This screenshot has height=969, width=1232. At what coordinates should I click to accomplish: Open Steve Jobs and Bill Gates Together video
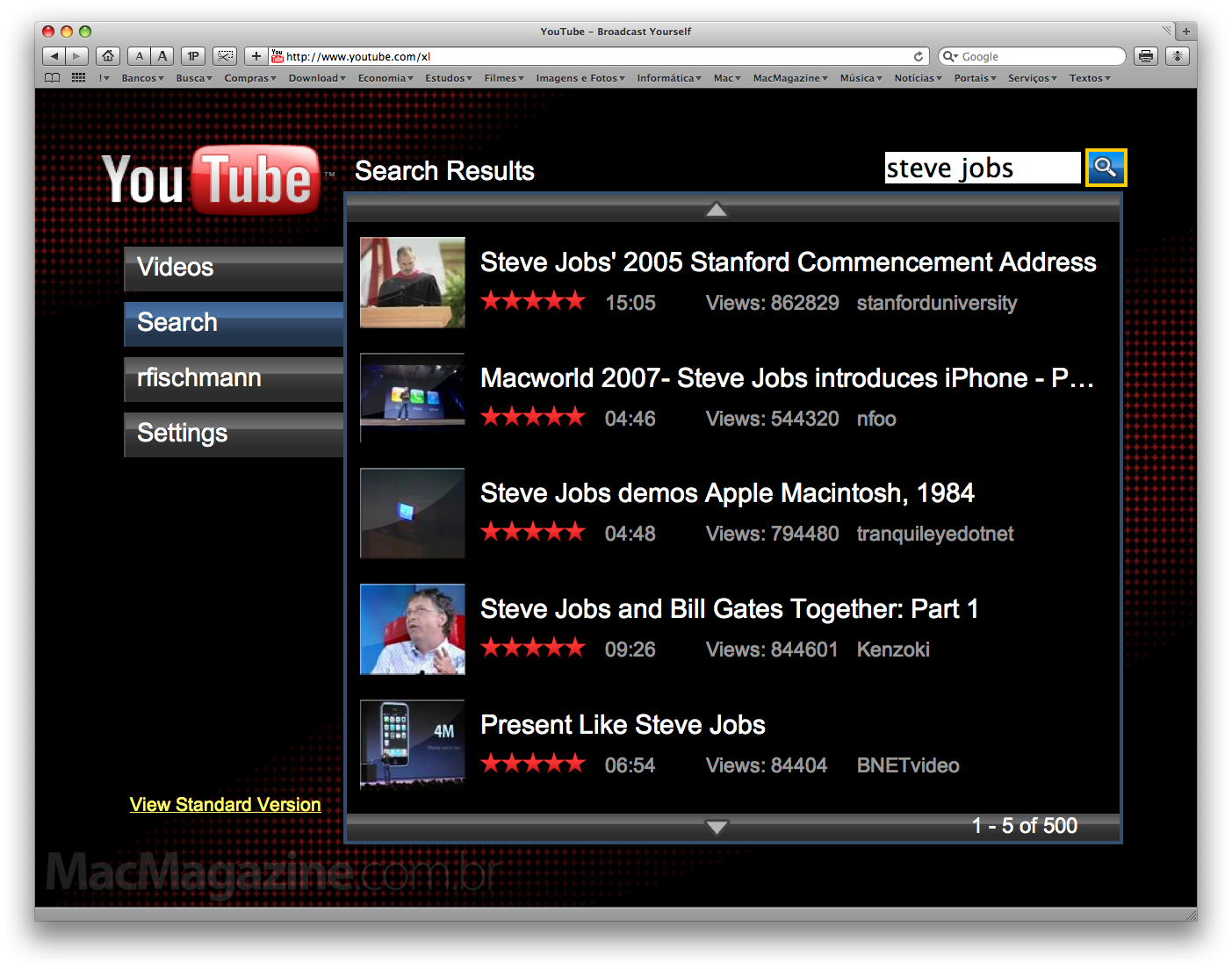click(729, 609)
